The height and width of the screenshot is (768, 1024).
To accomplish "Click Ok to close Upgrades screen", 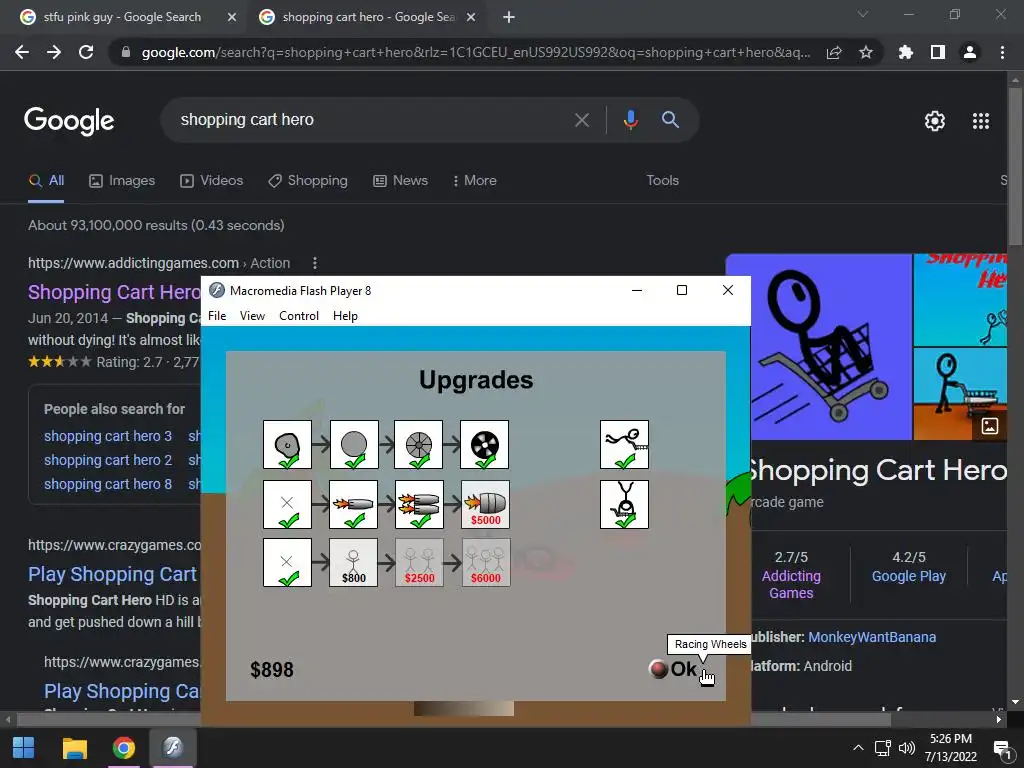I will pyautogui.click(x=674, y=669).
